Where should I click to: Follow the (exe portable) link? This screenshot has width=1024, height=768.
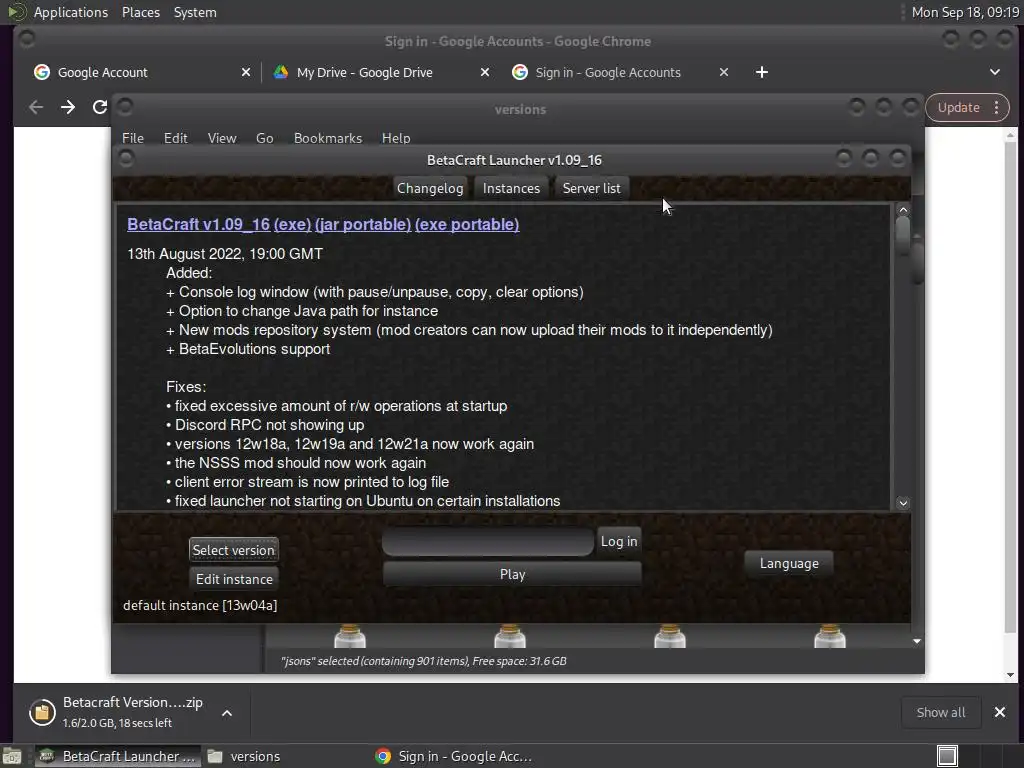point(467,224)
